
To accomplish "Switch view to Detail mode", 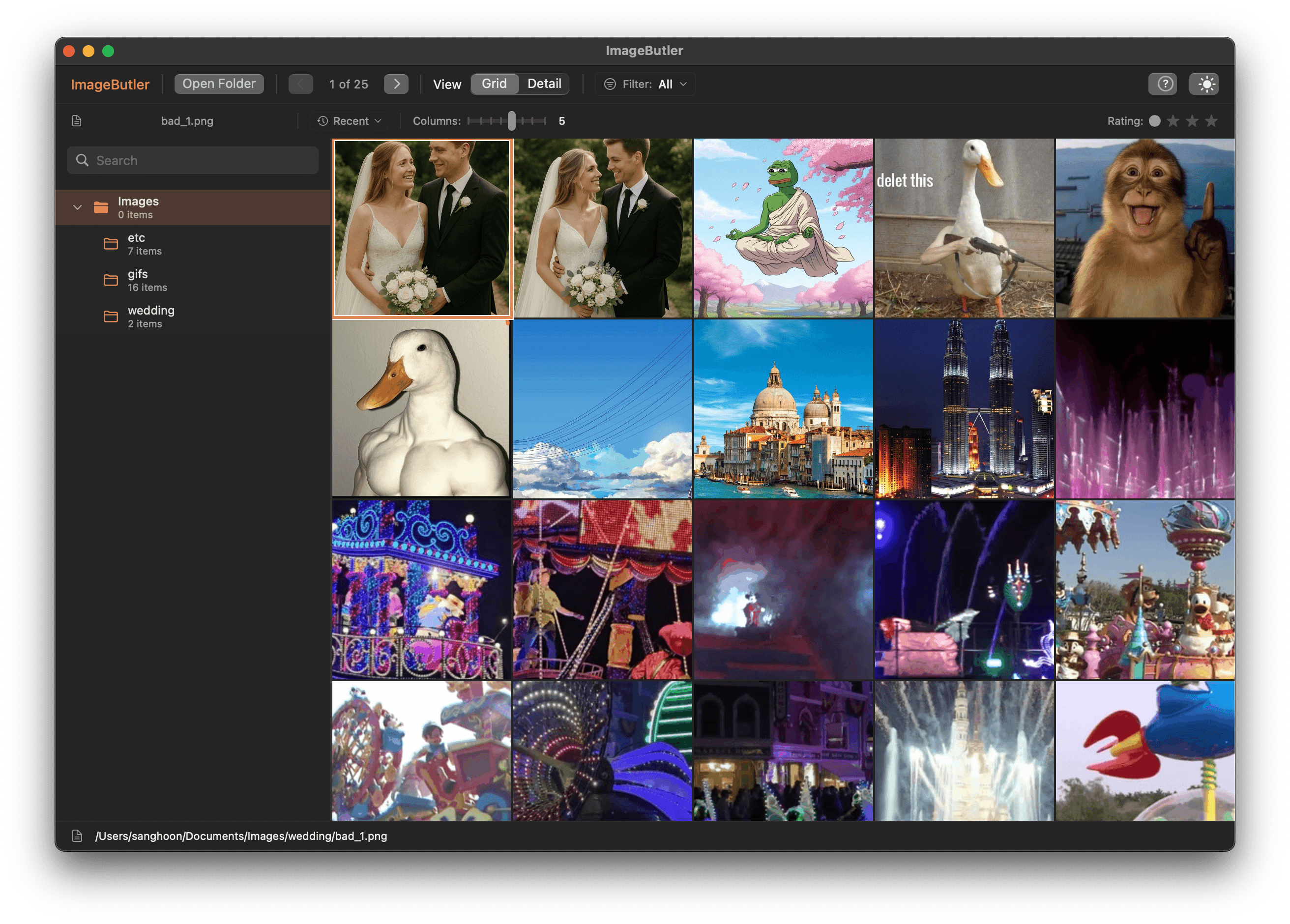I will click(x=544, y=83).
